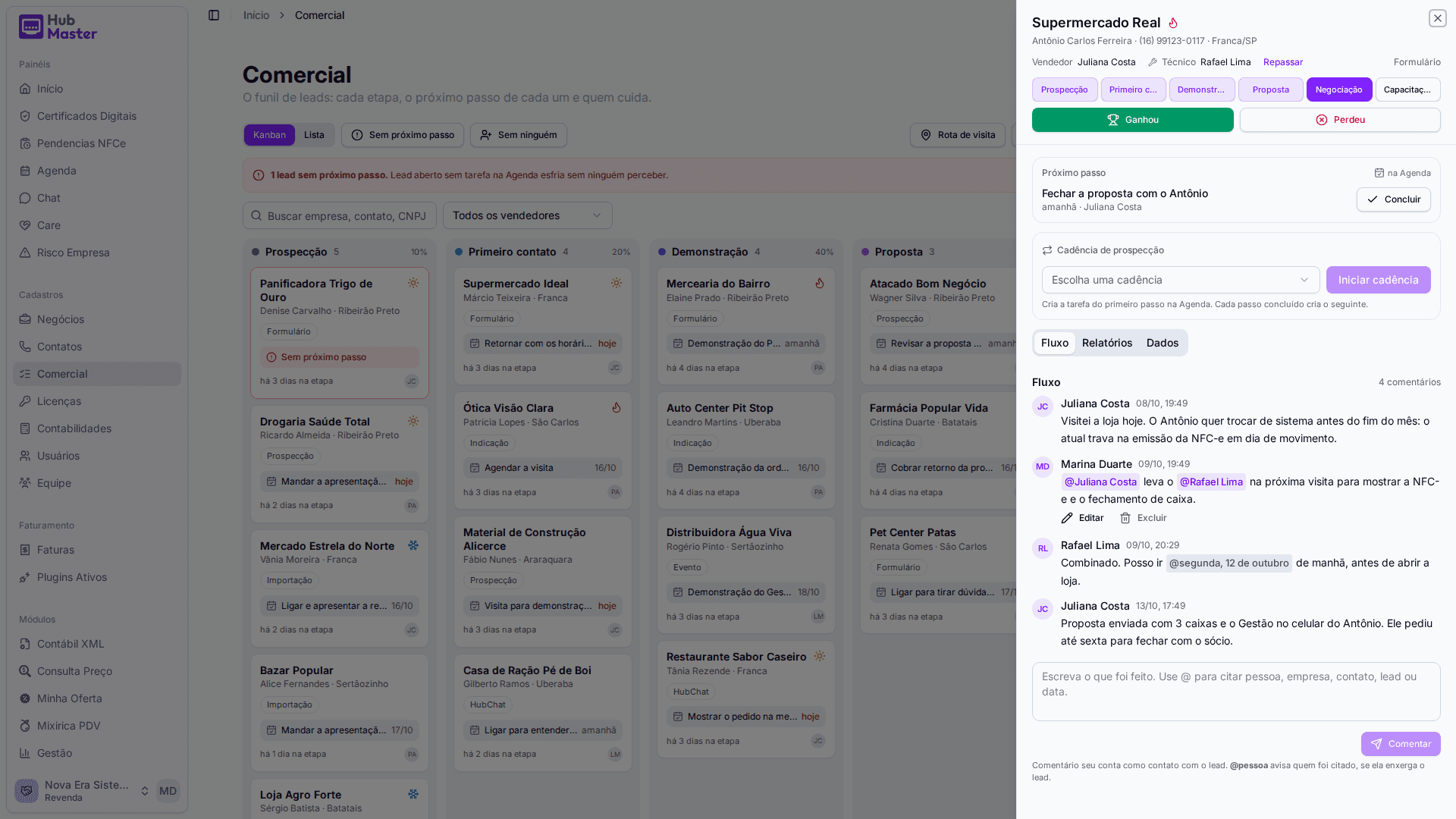Open Minha Oferta module
The height and width of the screenshot is (819, 1456).
(x=97, y=698)
